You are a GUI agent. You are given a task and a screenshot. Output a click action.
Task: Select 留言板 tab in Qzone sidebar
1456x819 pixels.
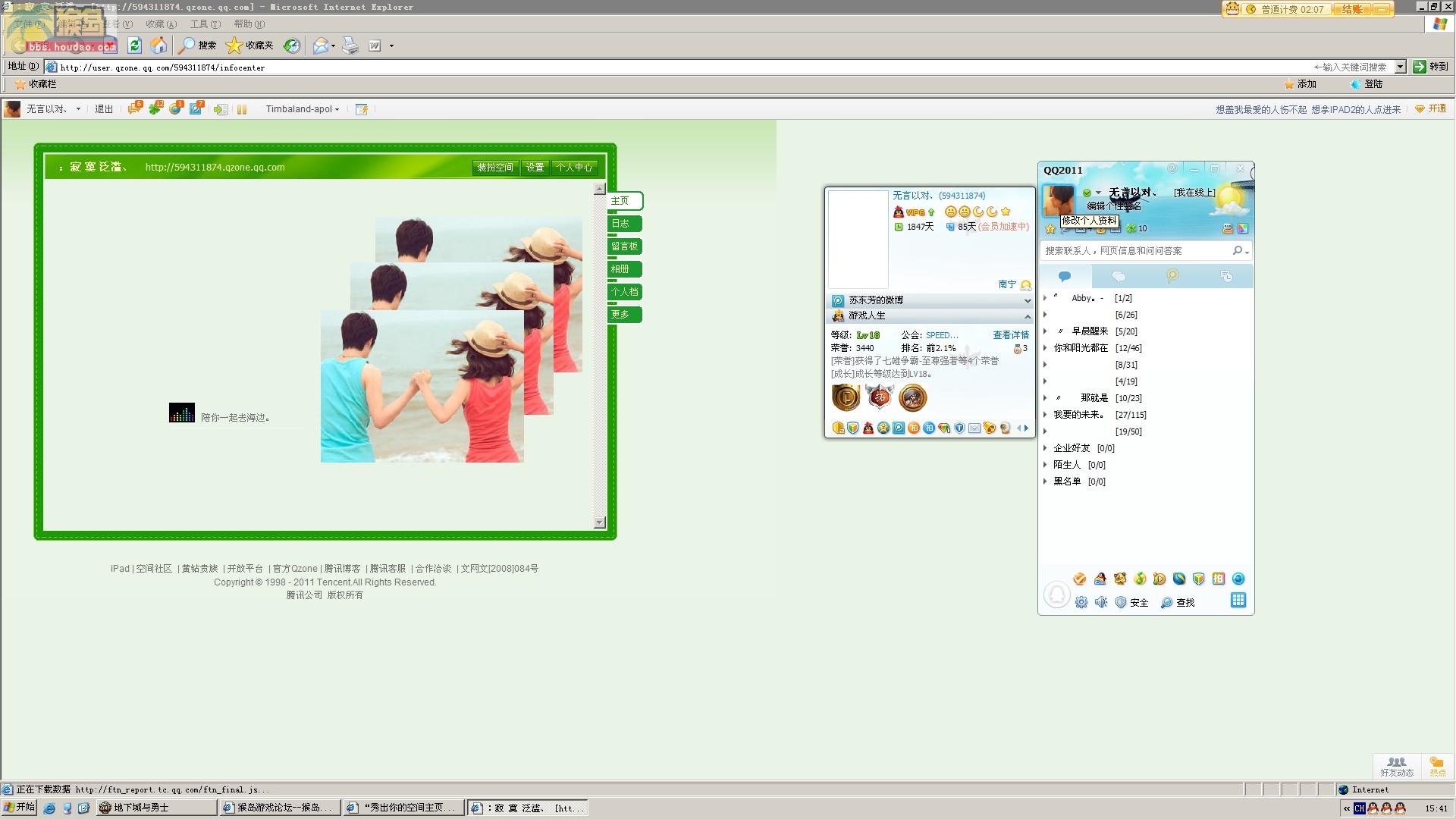[625, 246]
